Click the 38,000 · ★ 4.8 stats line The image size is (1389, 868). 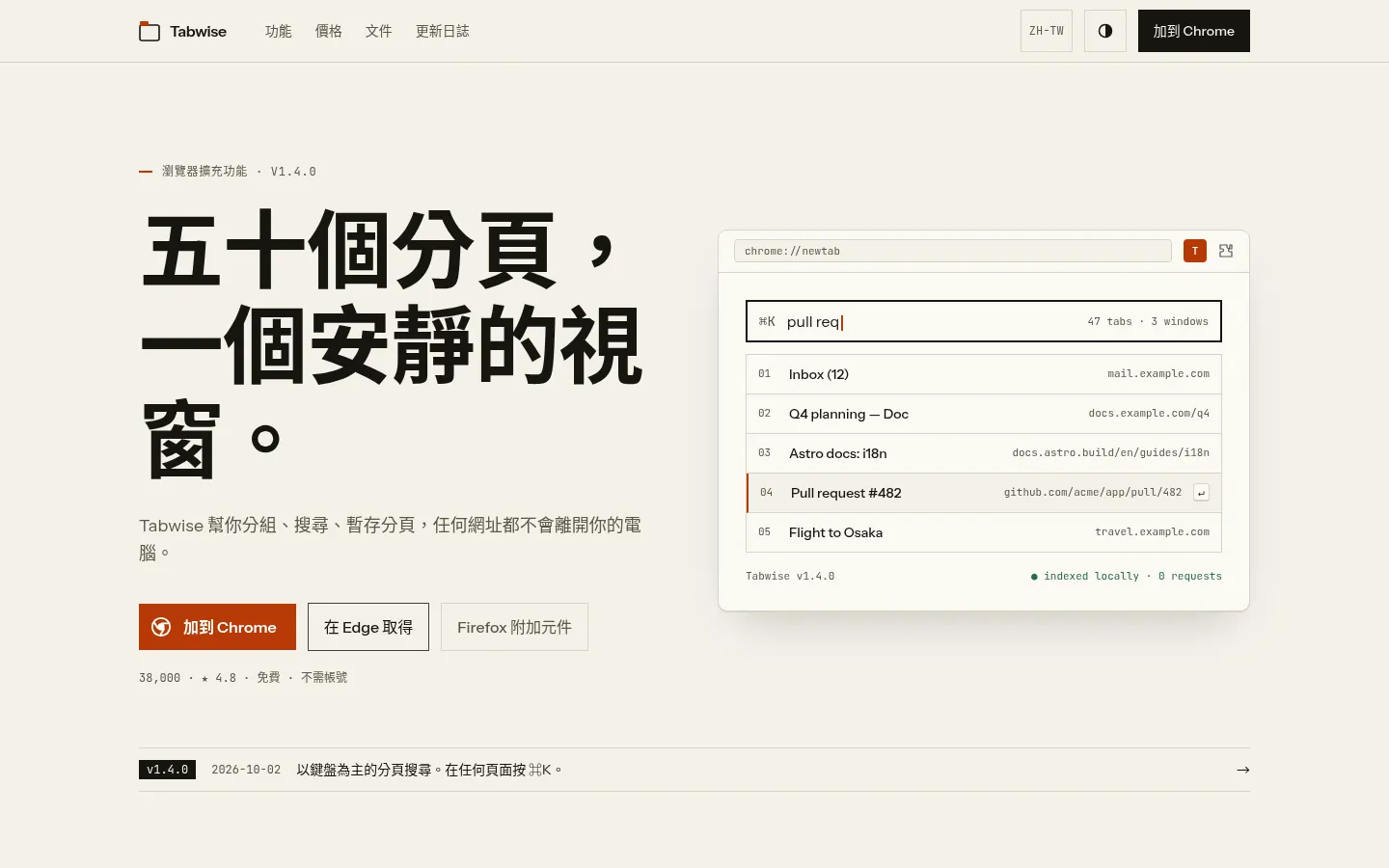point(243,678)
